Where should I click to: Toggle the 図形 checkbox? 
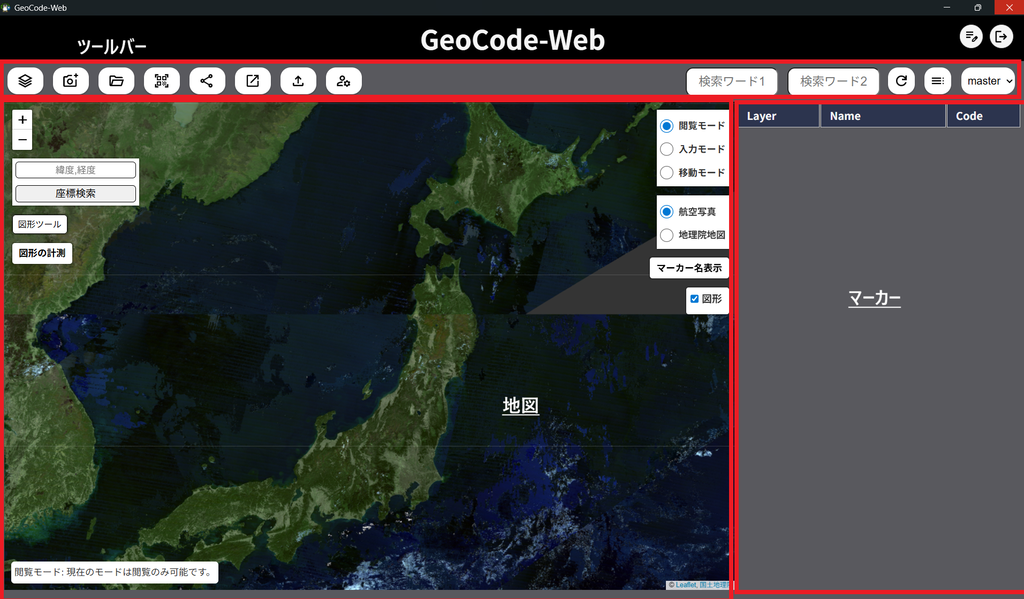coord(694,299)
